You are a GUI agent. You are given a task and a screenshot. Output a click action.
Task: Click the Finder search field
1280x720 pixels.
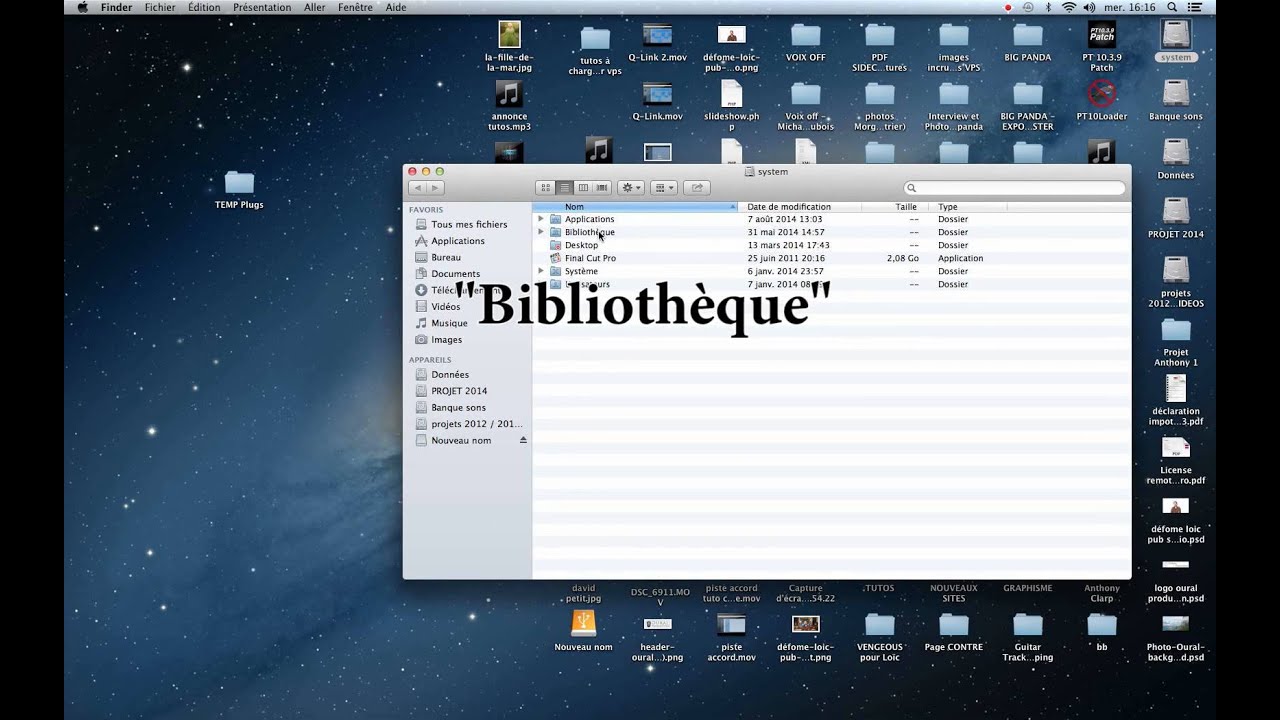[1014, 188]
